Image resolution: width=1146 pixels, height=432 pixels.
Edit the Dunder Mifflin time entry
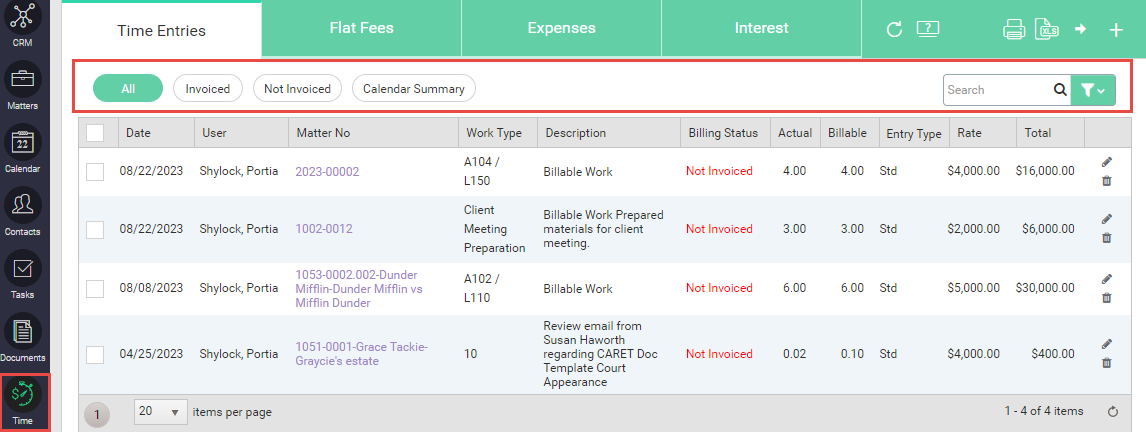[1107, 279]
